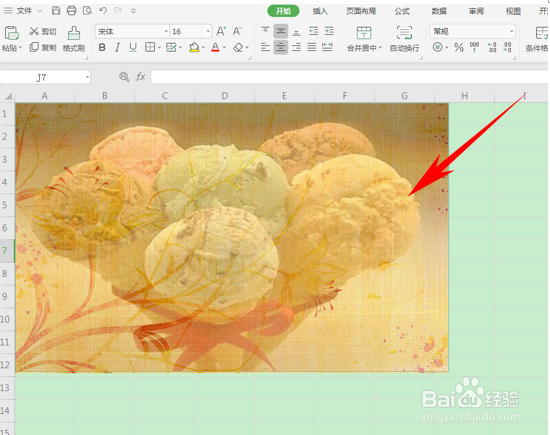This screenshot has width=550, height=435.
Task: Open the 文件 menu
Action: (23, 11)
